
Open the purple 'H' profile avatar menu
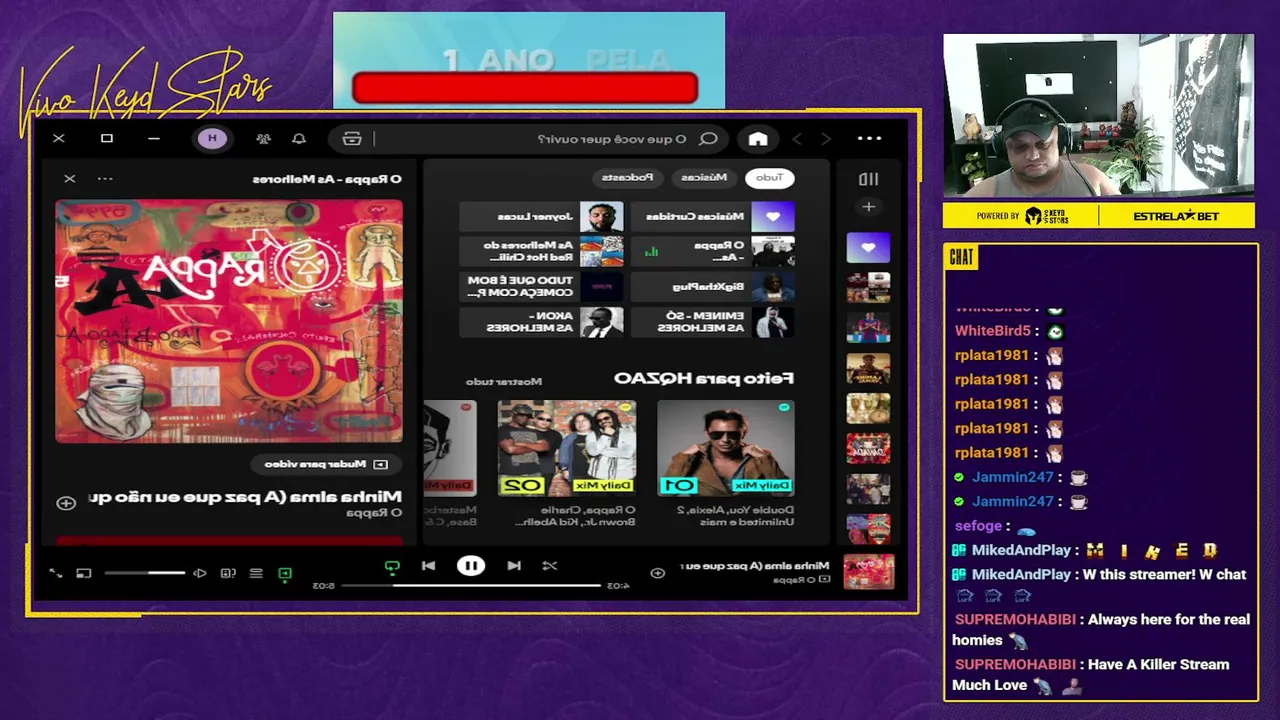[212, 139]
